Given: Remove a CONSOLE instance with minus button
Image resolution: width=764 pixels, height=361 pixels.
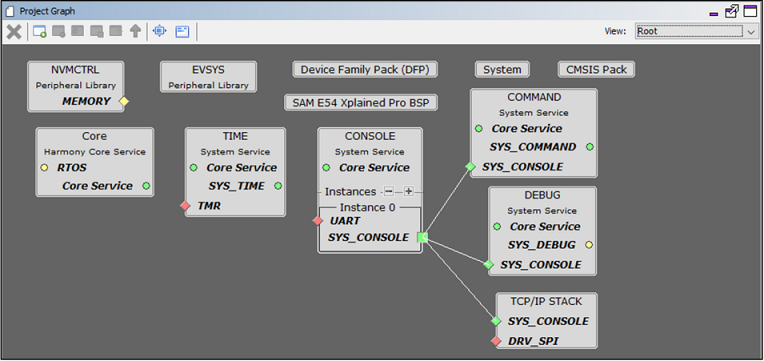Looking at the screenshot, I should 389,191.
